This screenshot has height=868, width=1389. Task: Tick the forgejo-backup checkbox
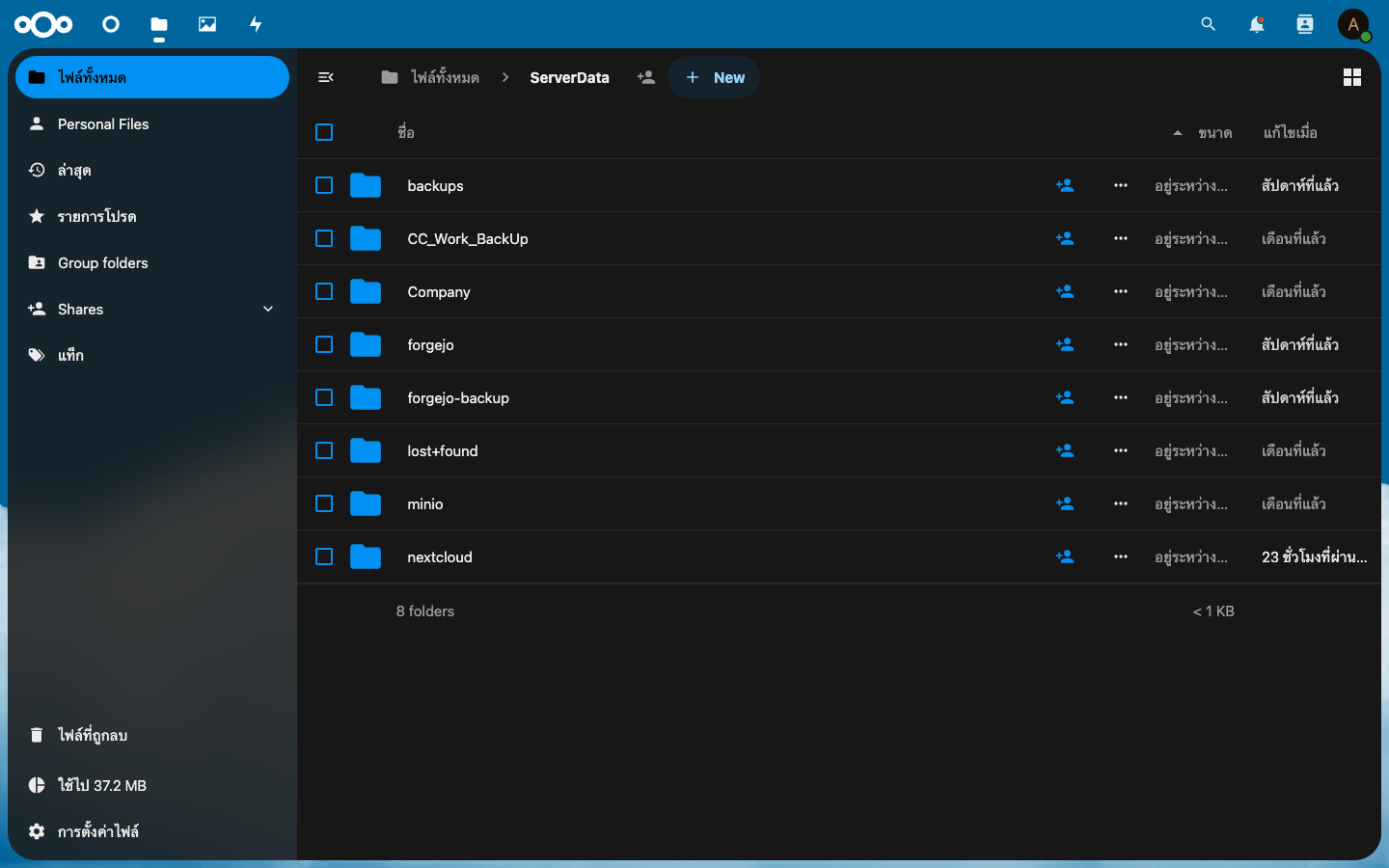pos(324,397)
